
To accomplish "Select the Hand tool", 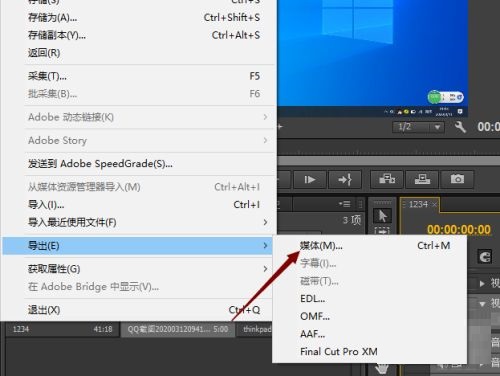I will 382,368.
